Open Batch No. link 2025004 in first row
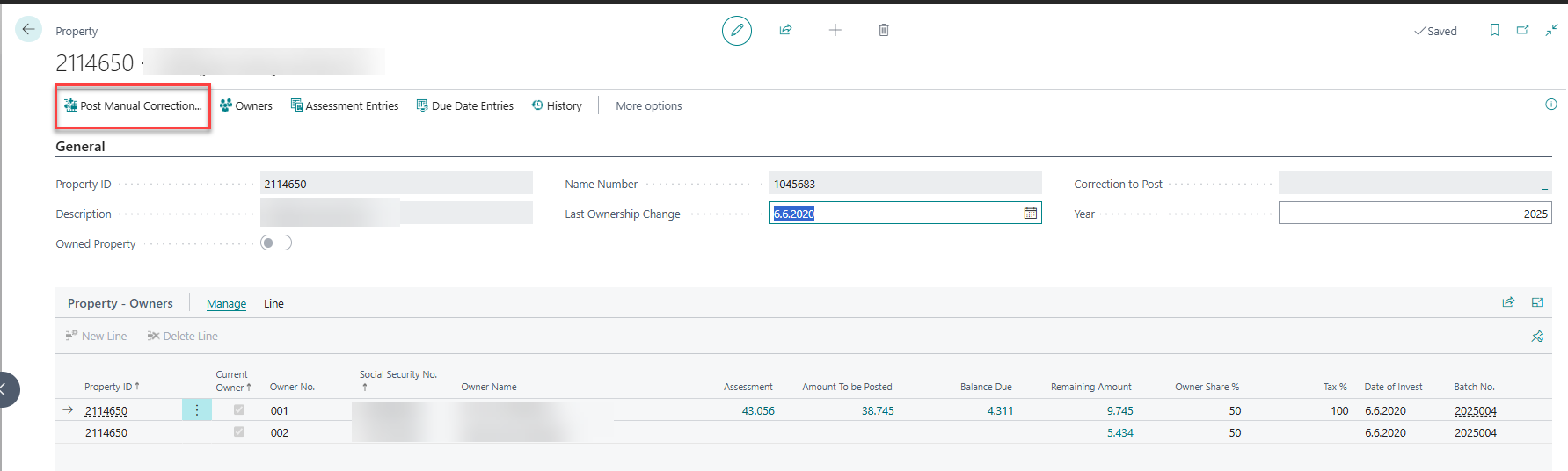The height and width of the screenshot is (471, 1568). pyautogui.click(x=1475, y=410)
